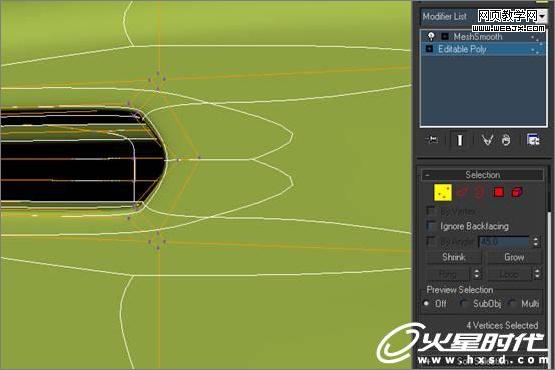Viewport: 555px width, 370px height.
Task: Click the Ring spinner arrows
Action: click(x=476, y=274)
